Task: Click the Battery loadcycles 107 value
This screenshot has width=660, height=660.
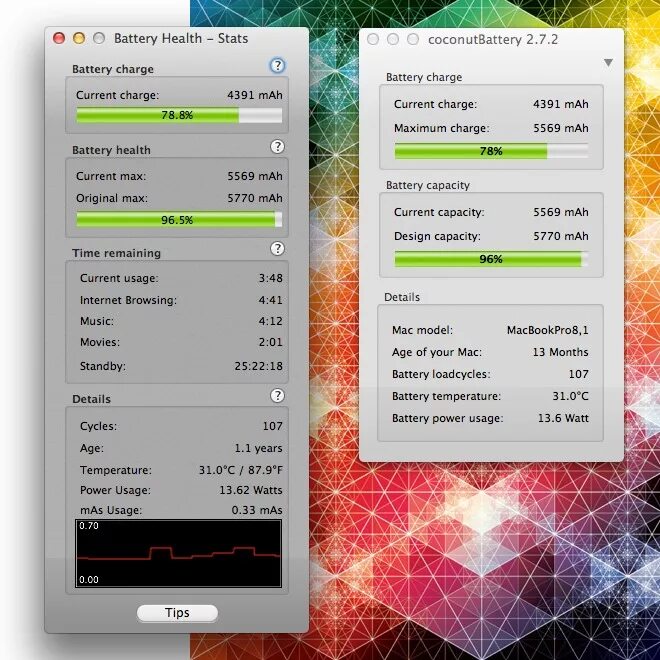Action: 579,374
